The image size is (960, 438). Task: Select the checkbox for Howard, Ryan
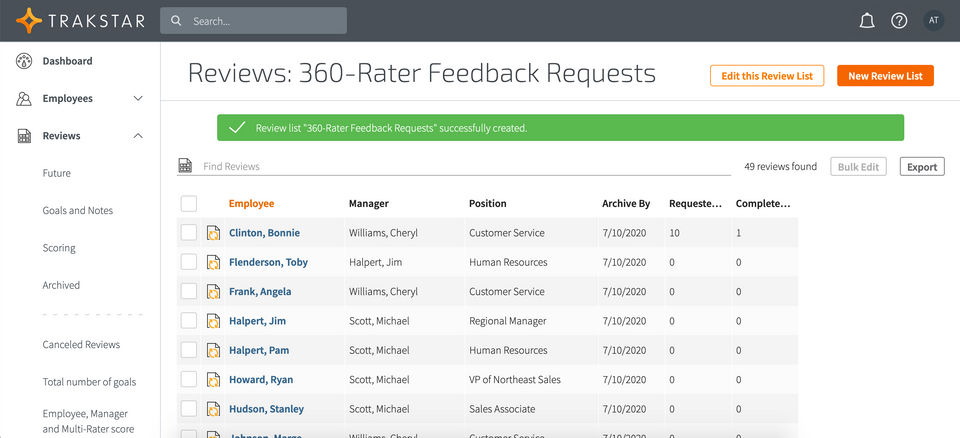click(189, 380)
